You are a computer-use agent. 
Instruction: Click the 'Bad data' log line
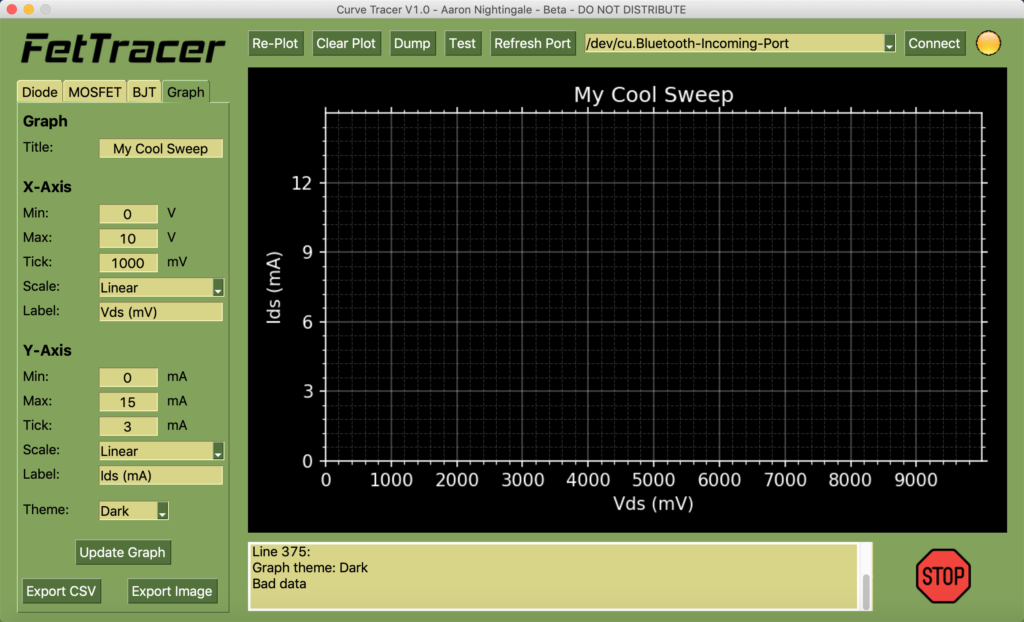tap(279, 583)
